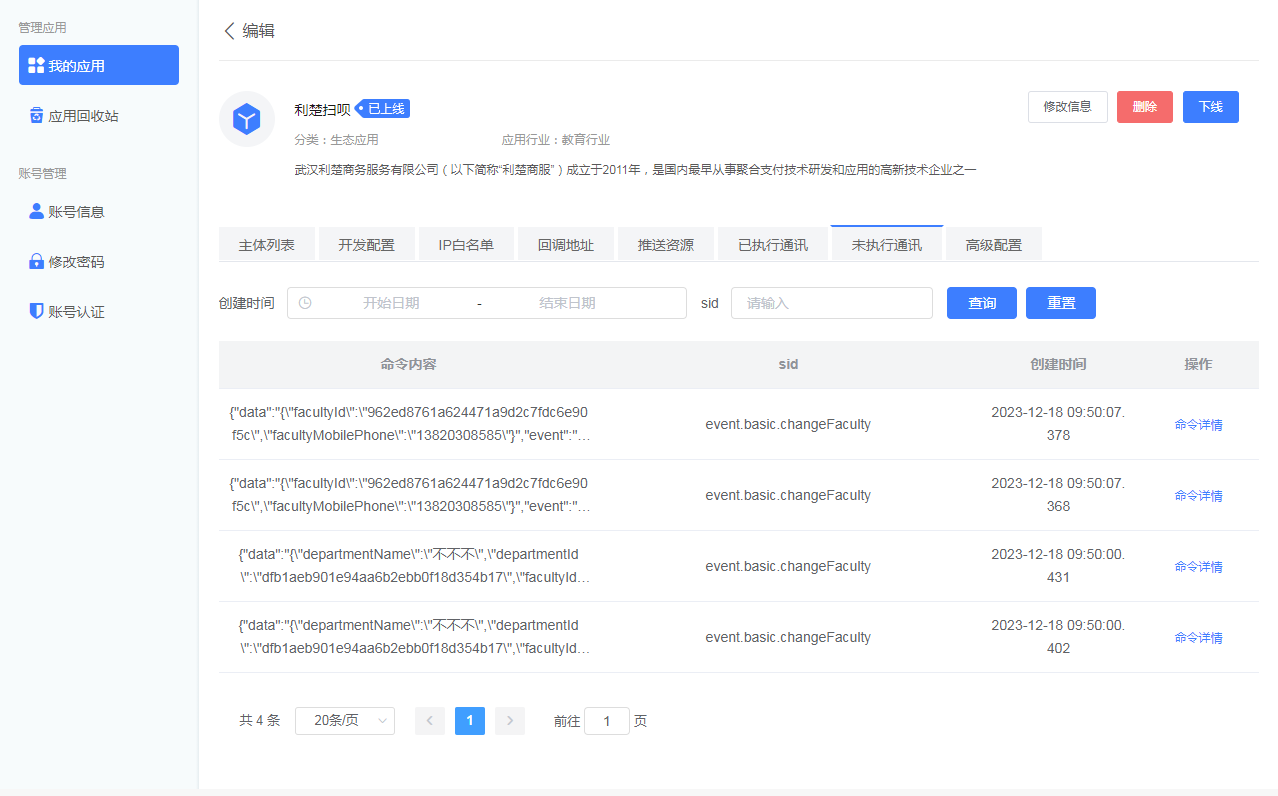Select the 我的应用 grid icon in sidebar
Viewport: 1278px width, 796px height.
coord(34,64)
